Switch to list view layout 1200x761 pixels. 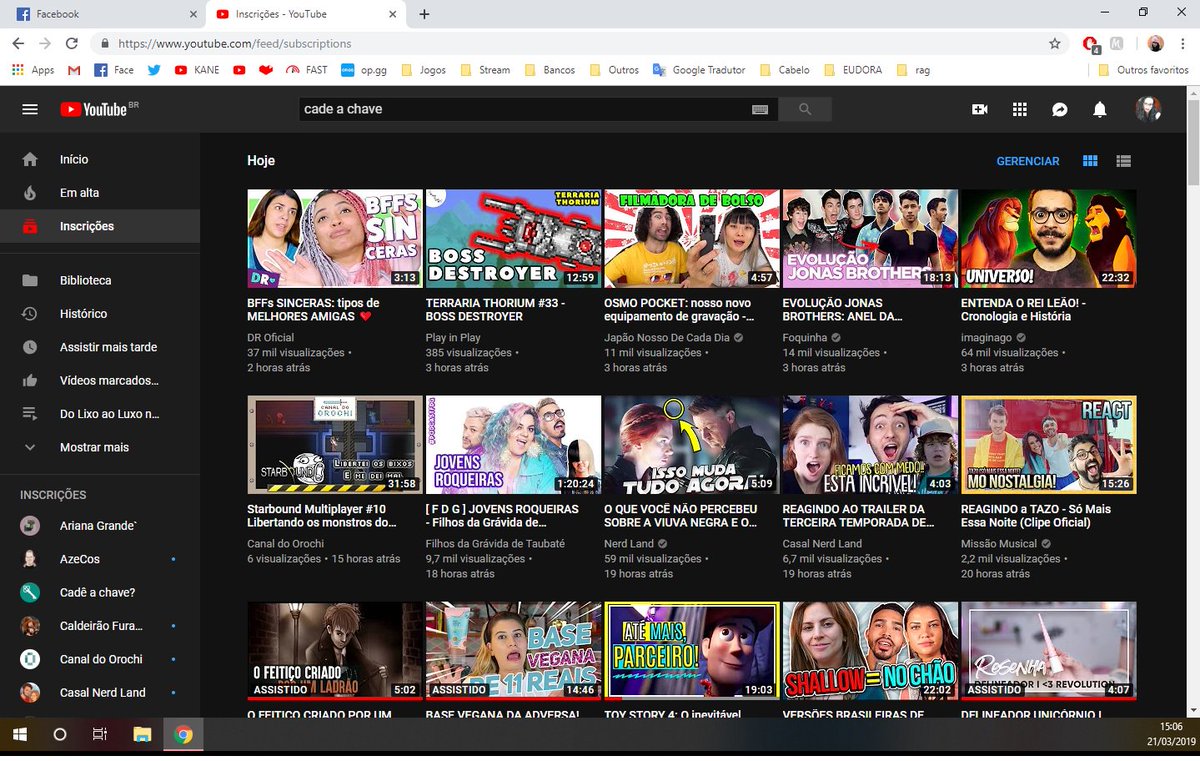(x=1123, y=161)
